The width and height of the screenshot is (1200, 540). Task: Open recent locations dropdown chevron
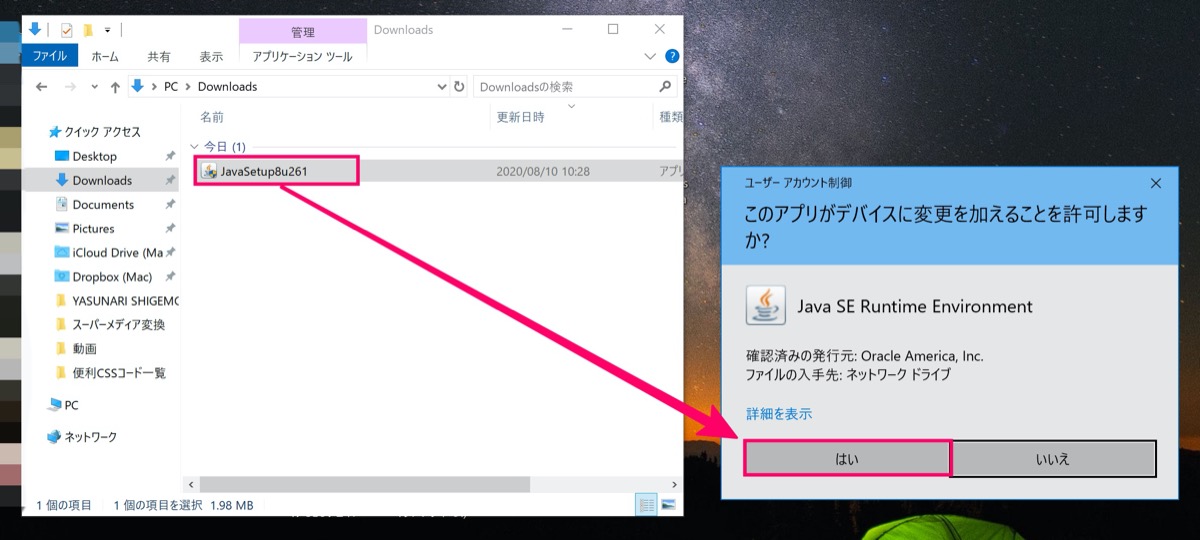tap(95, 87)
